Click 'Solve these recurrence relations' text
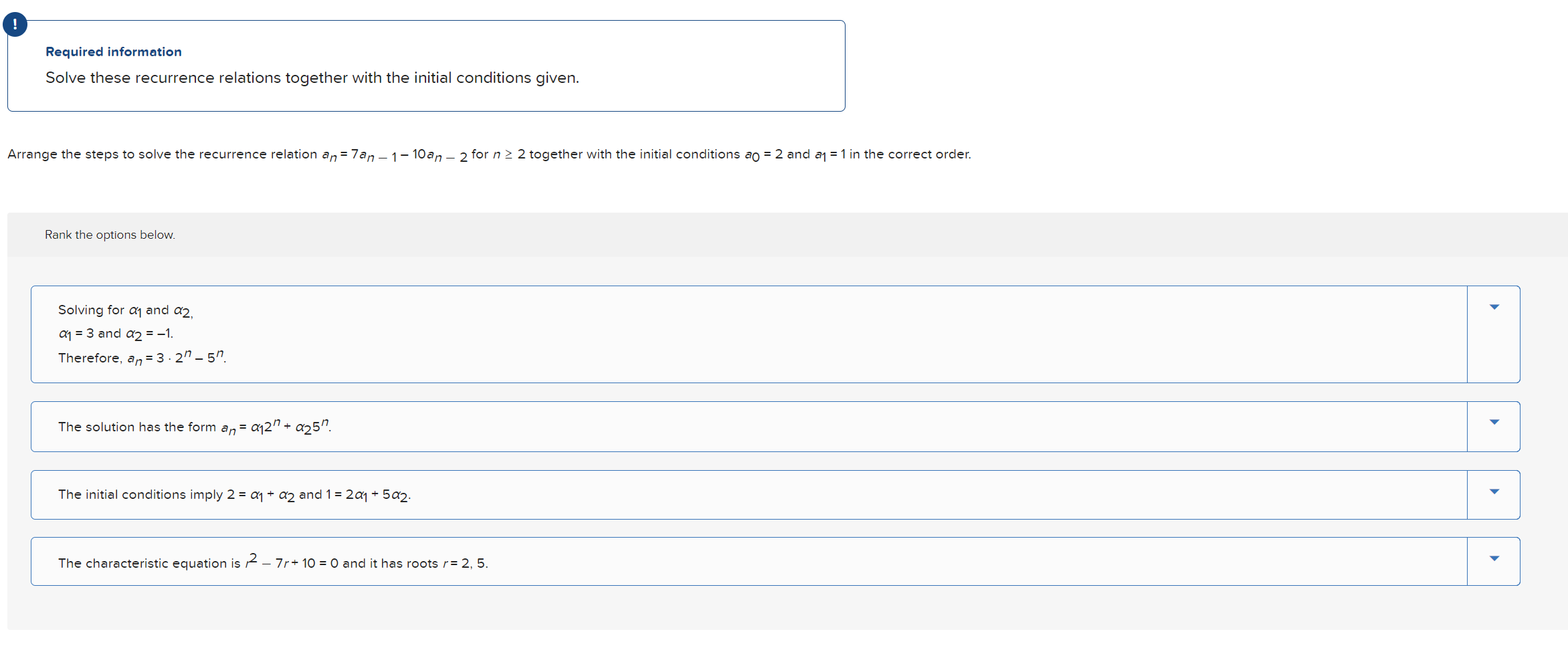 (312, 78)
